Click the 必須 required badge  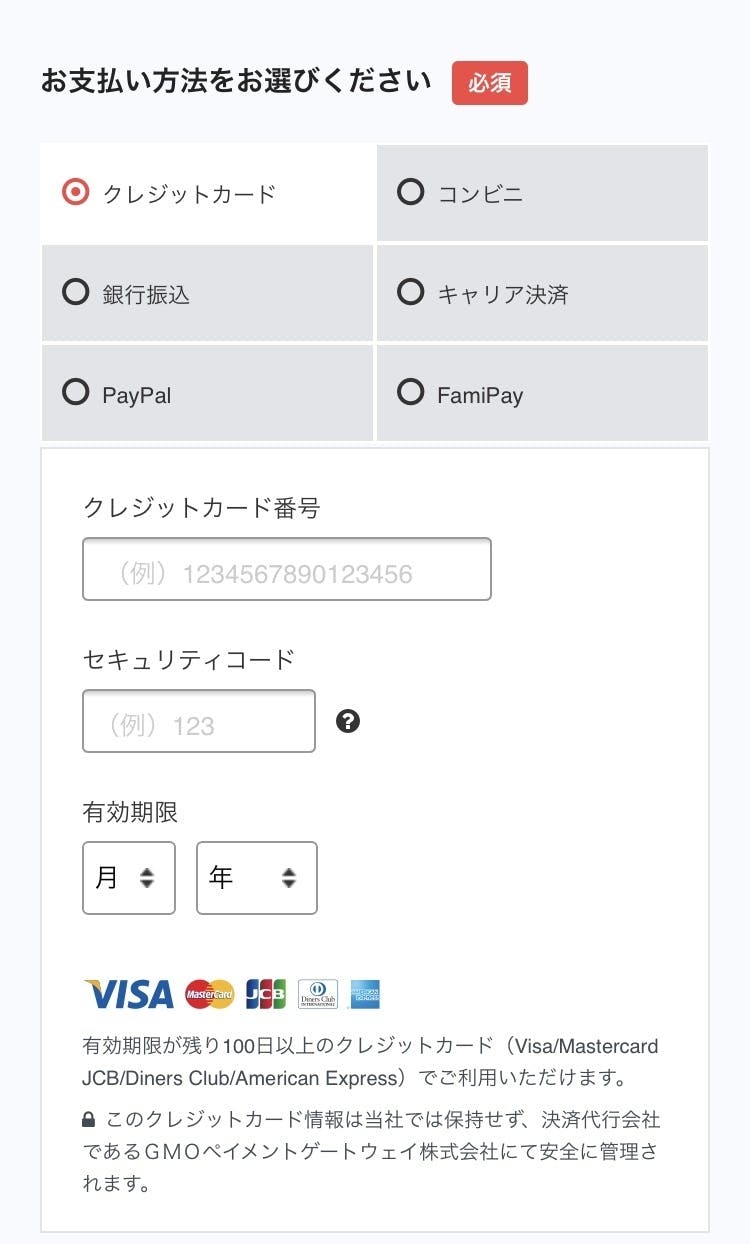490,83
